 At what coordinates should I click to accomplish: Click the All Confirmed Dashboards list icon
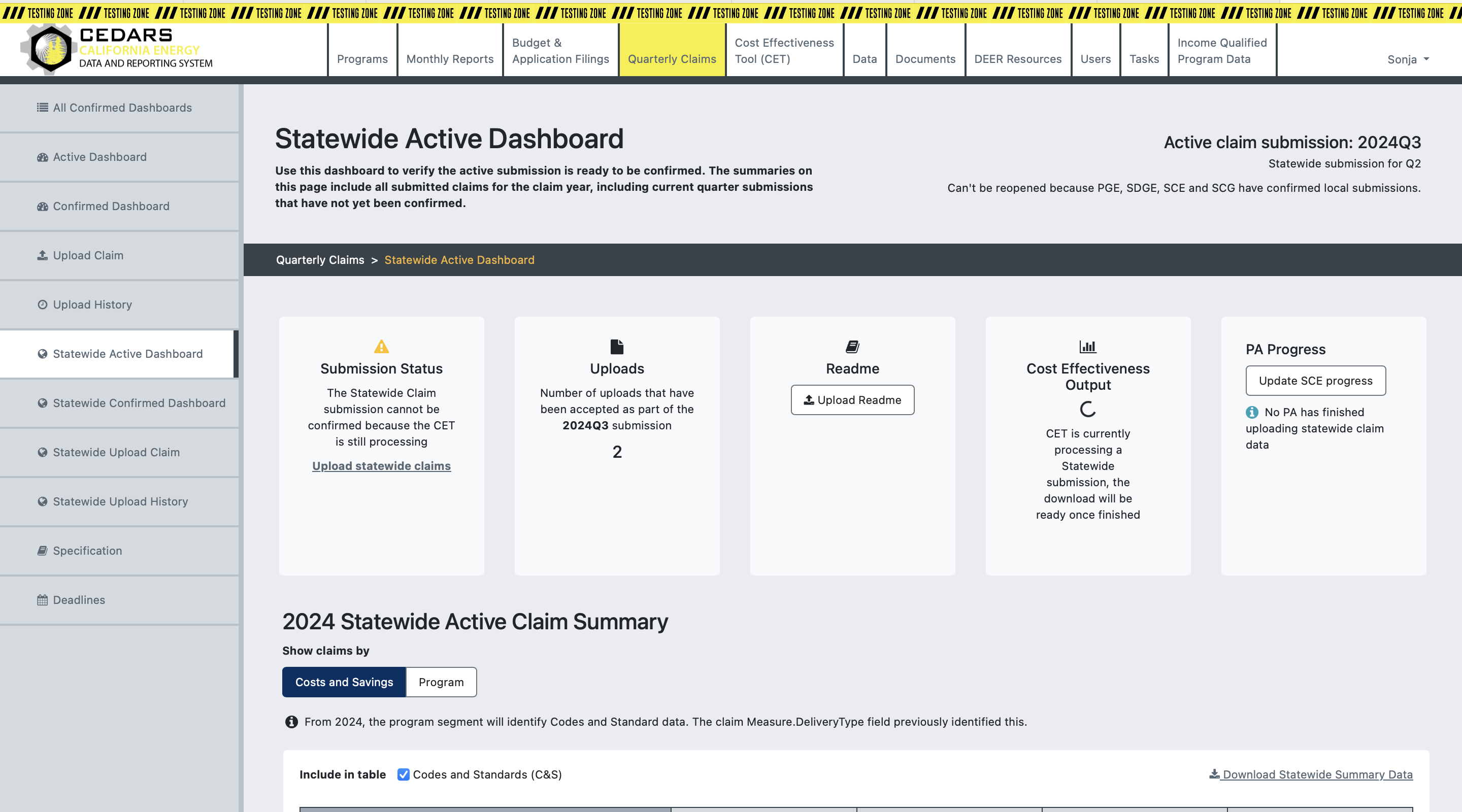tap(43, 108)
